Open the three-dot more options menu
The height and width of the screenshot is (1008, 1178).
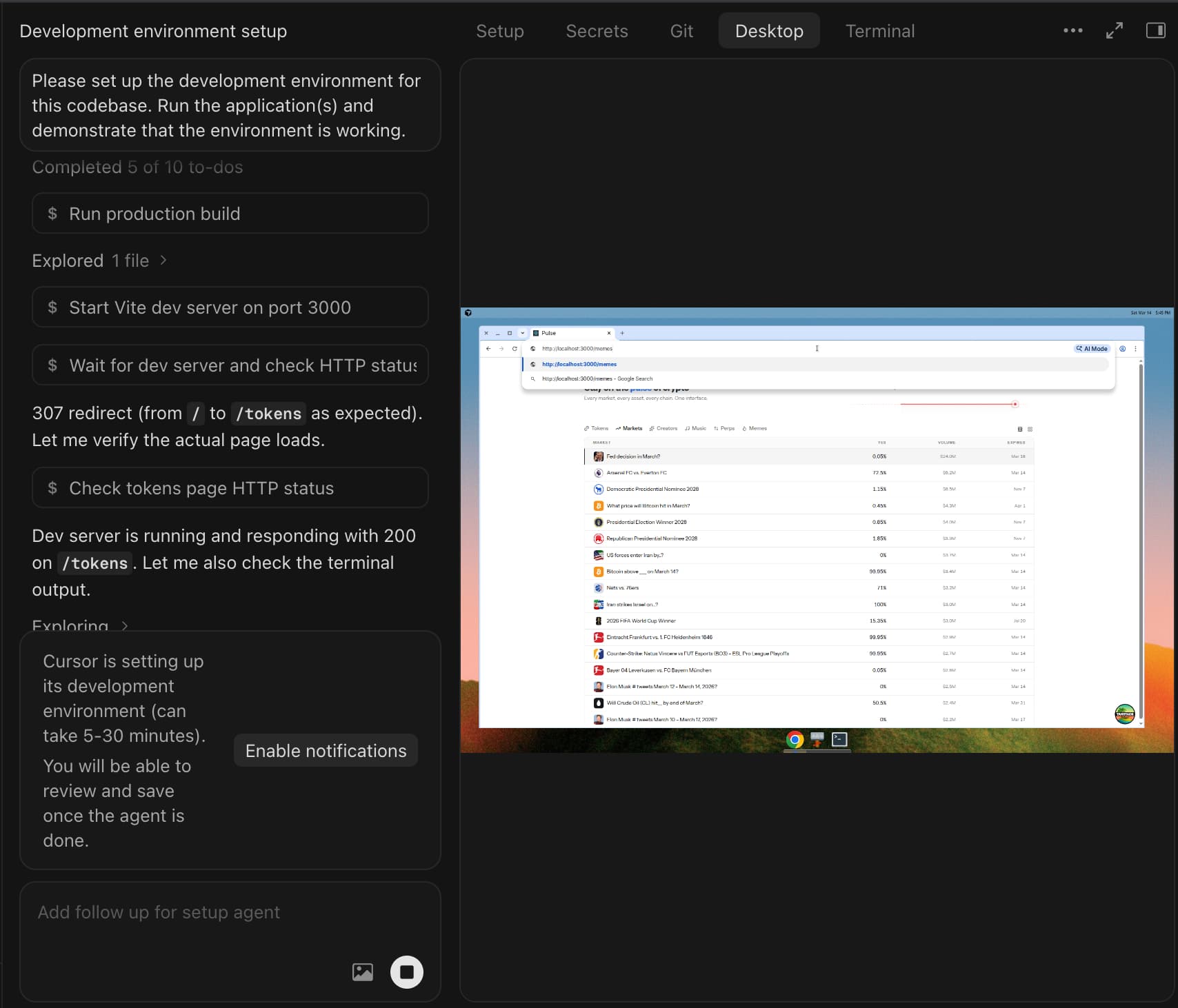point(1072,30)
